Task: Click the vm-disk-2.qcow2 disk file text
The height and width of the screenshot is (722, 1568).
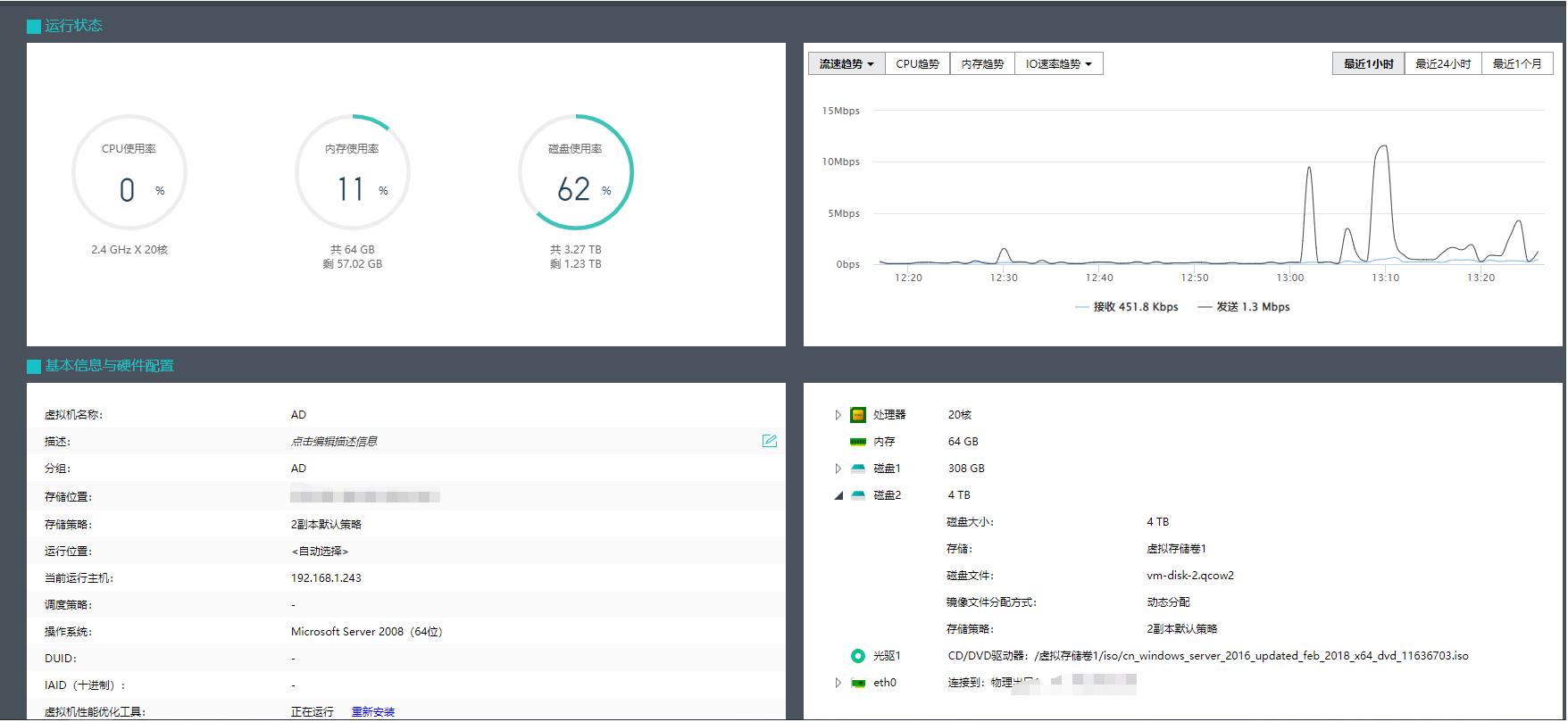Action: (1190, 576)
